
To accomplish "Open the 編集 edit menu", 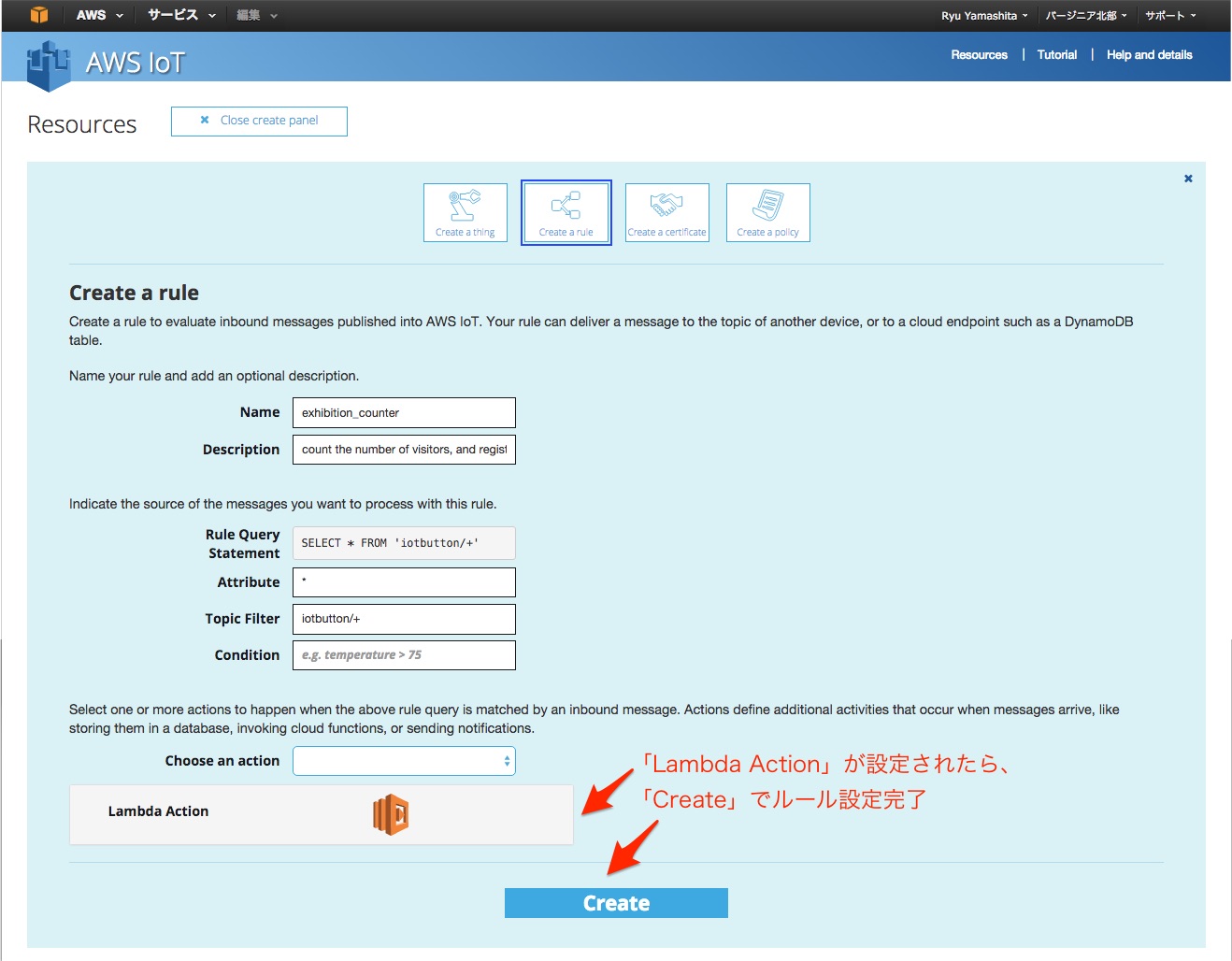I will coord(257,15).
